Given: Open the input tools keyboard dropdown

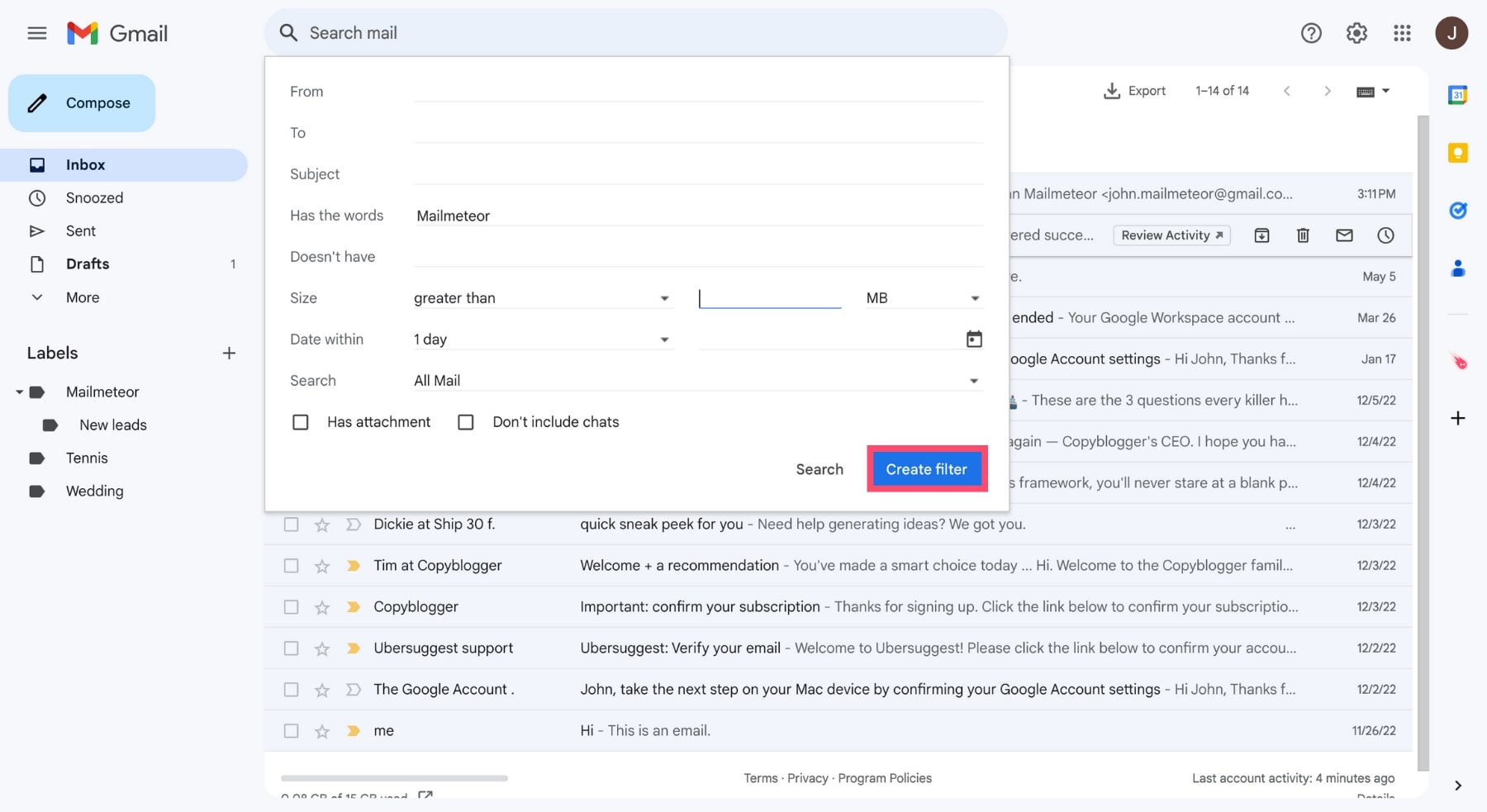Looking at the screenshot, I should (x=1373, y=91).
